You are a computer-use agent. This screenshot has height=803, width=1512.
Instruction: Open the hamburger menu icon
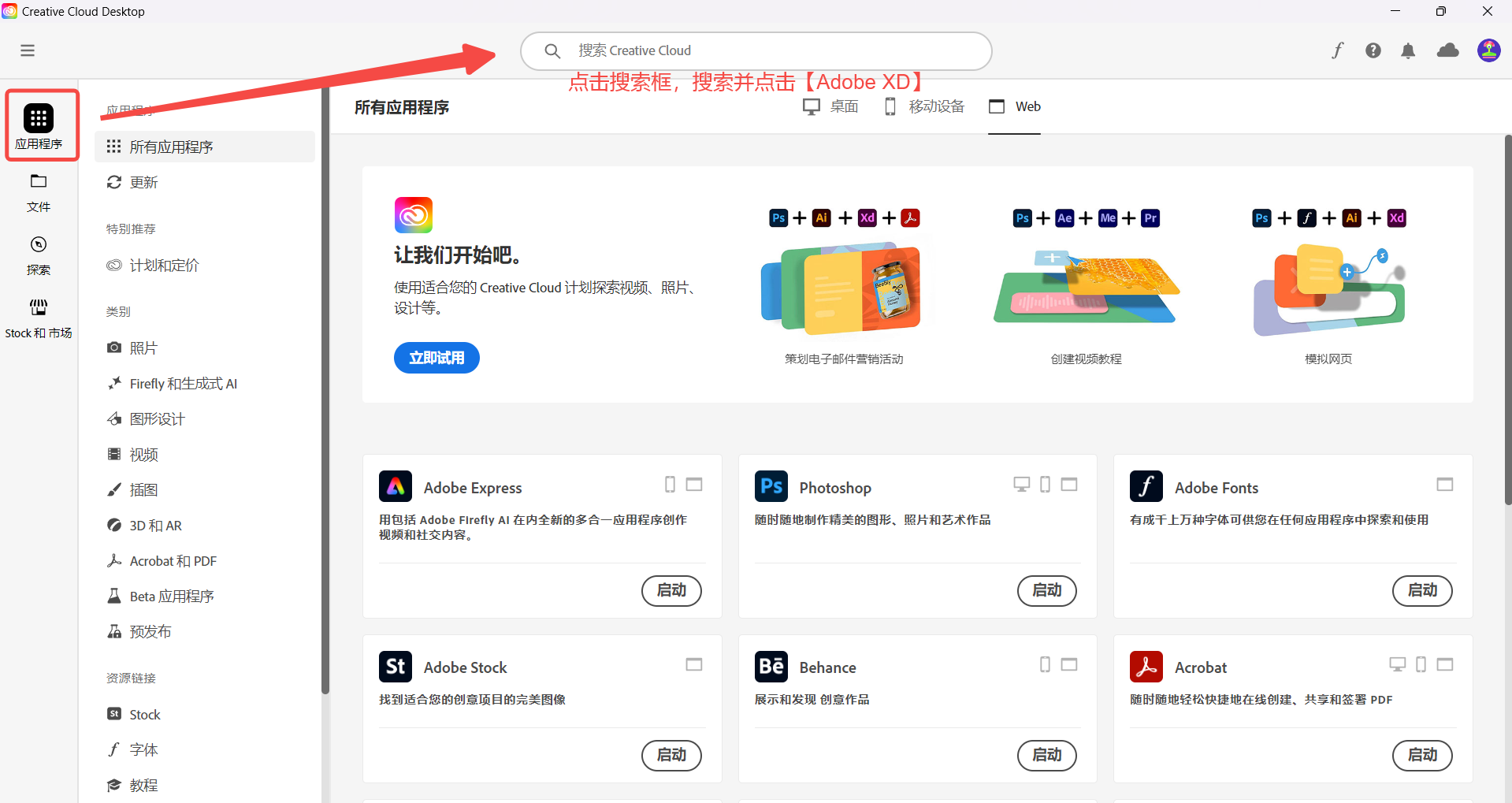click(28, 50)
